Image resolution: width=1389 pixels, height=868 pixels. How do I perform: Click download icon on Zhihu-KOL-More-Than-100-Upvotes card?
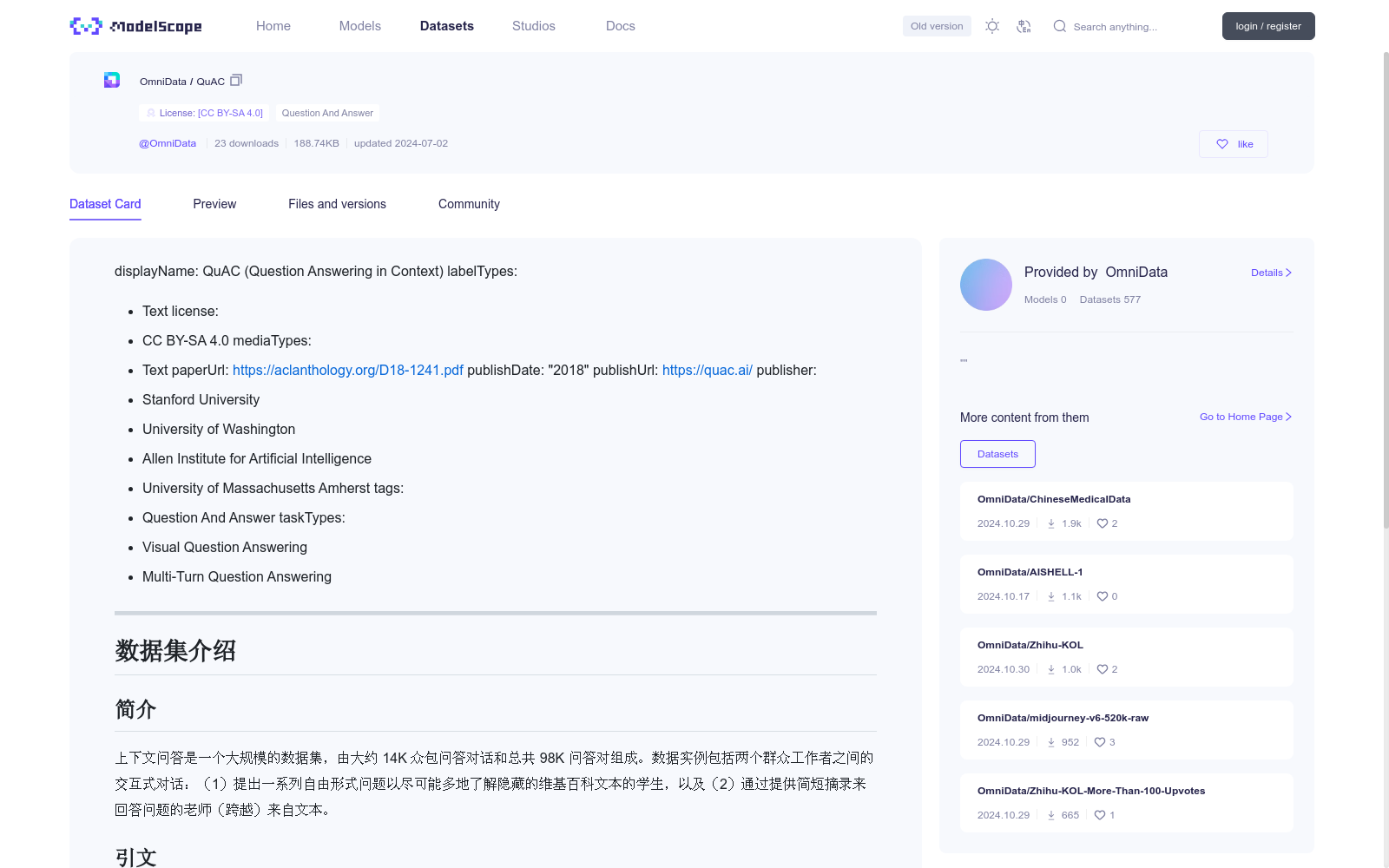[1051, 815]
